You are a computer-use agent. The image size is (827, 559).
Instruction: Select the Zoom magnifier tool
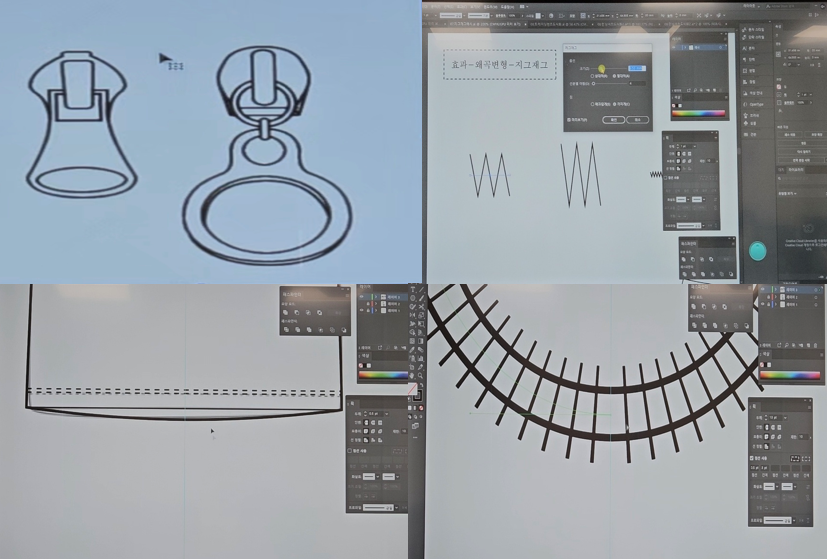pos(421,376)
